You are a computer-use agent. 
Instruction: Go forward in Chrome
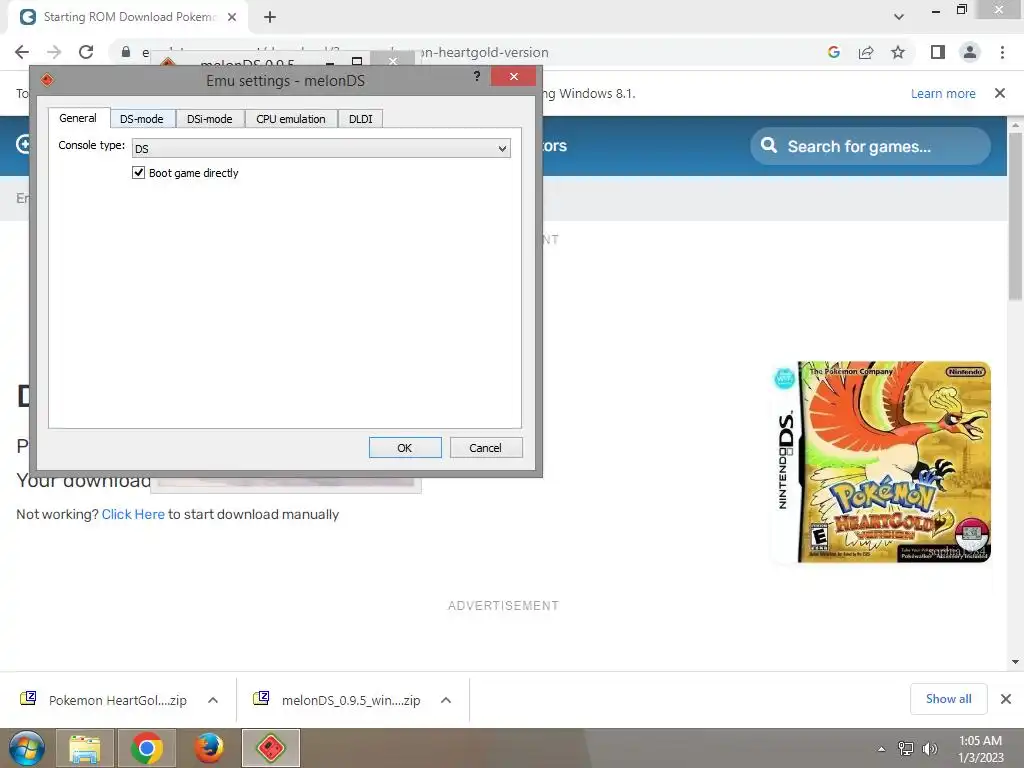coord(54,52)
